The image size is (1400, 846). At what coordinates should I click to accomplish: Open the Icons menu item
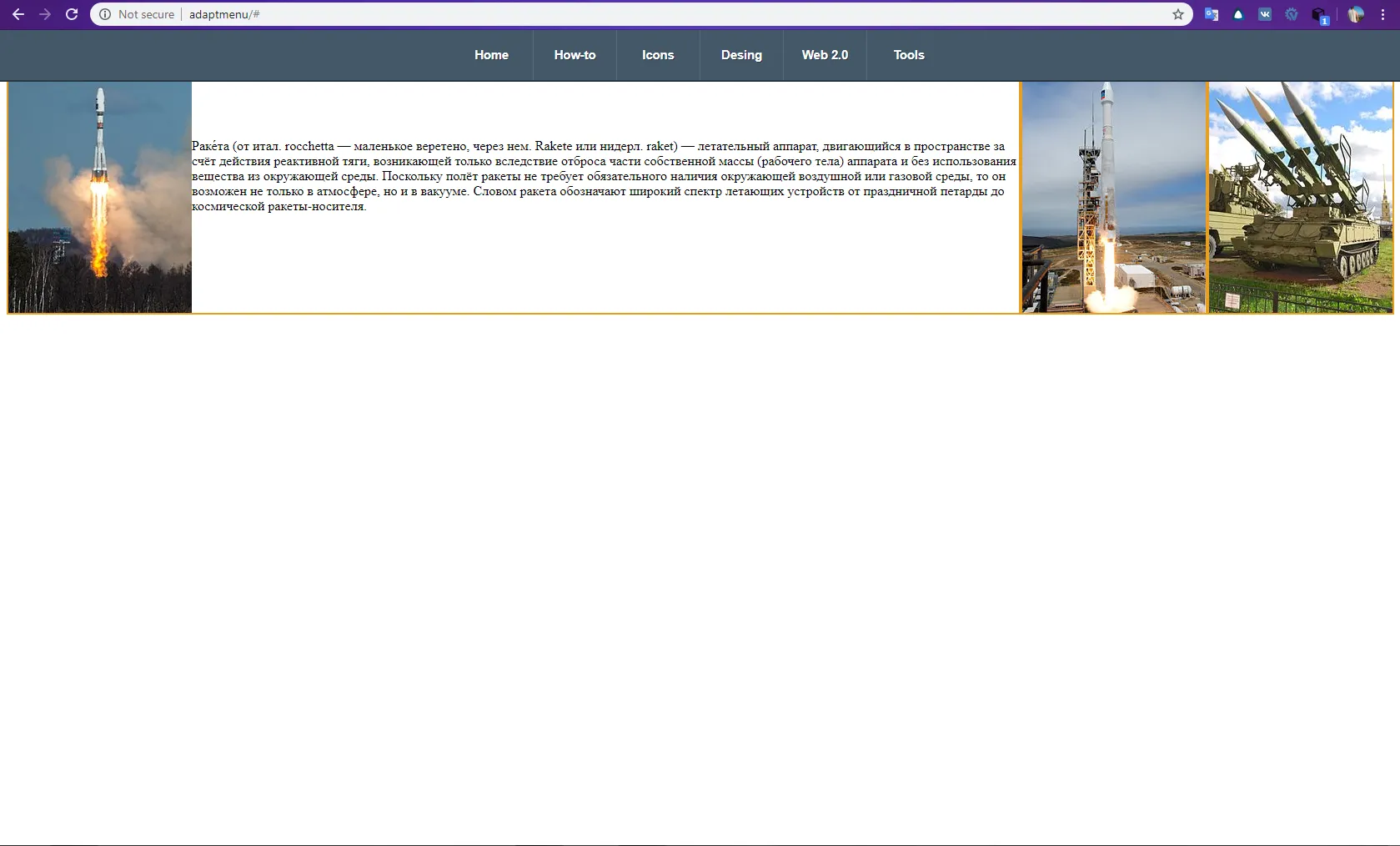tap(658, 55)
